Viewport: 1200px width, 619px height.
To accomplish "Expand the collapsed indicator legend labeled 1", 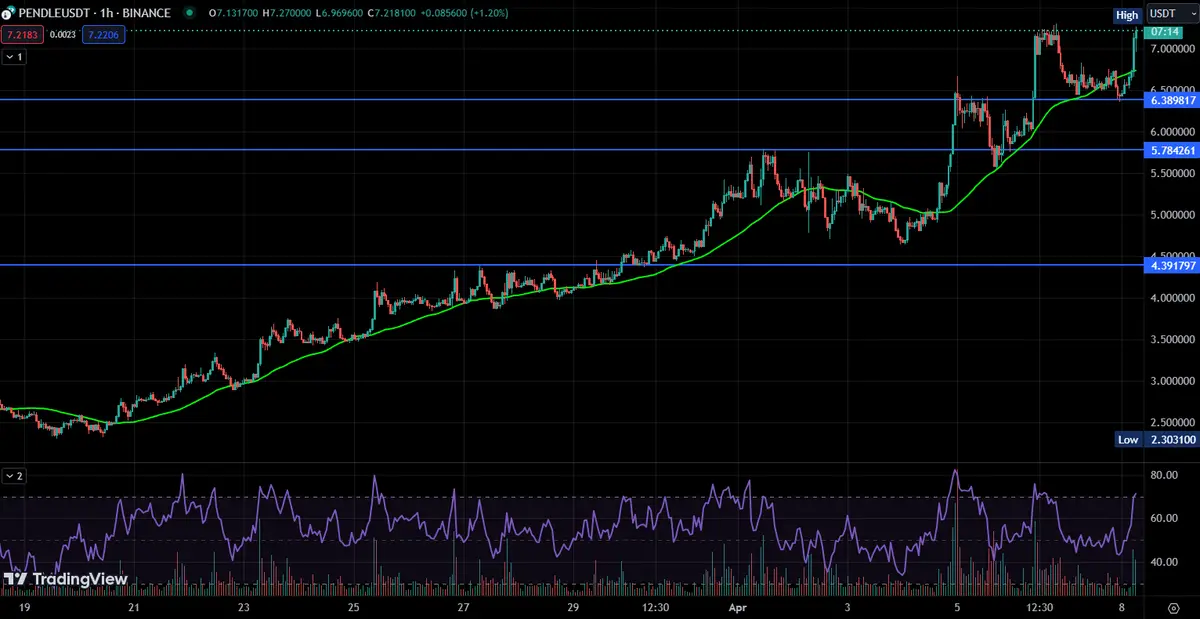I will [14, 57].
